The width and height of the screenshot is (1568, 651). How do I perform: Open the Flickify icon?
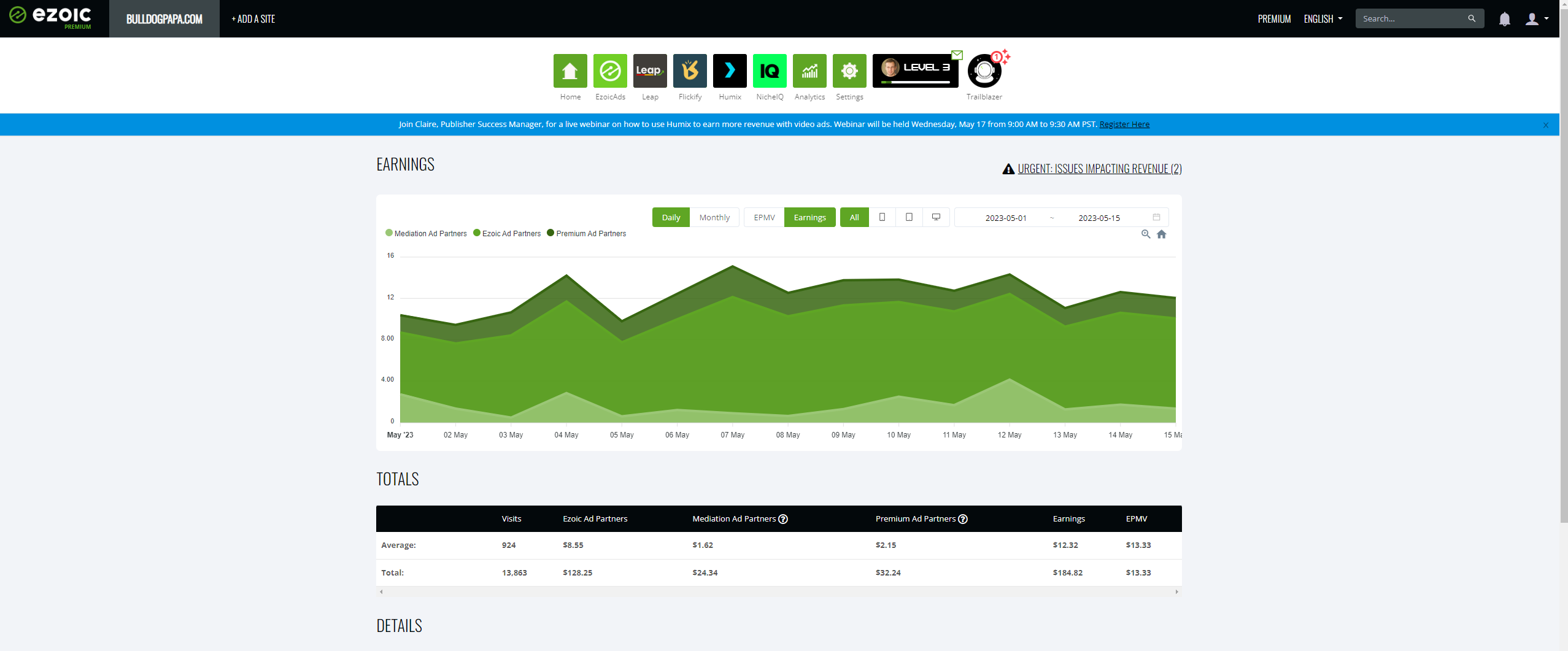(x=690, y=71)
